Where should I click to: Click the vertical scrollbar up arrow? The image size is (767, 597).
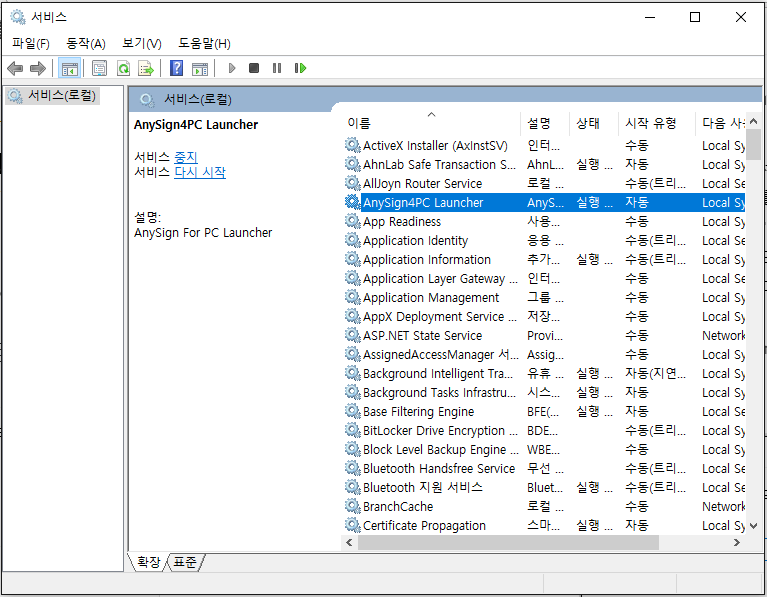pyautogui.click(x=753, y=121)
